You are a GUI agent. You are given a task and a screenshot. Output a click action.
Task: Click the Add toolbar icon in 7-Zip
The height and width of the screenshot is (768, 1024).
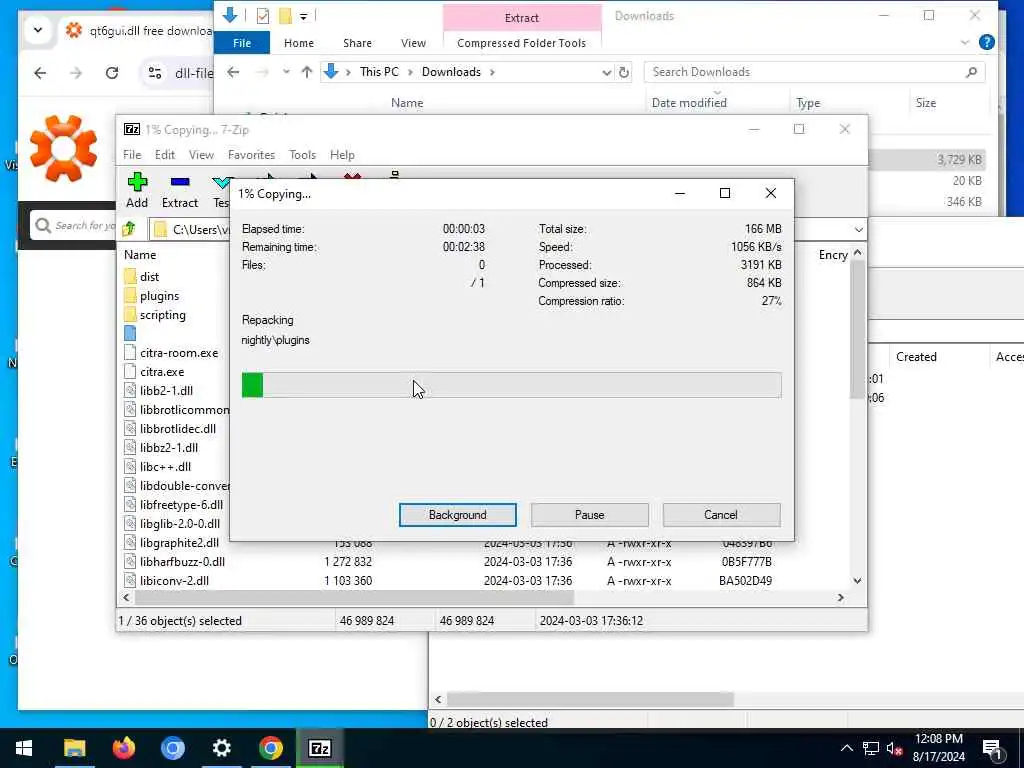click(x=137, y=182)
